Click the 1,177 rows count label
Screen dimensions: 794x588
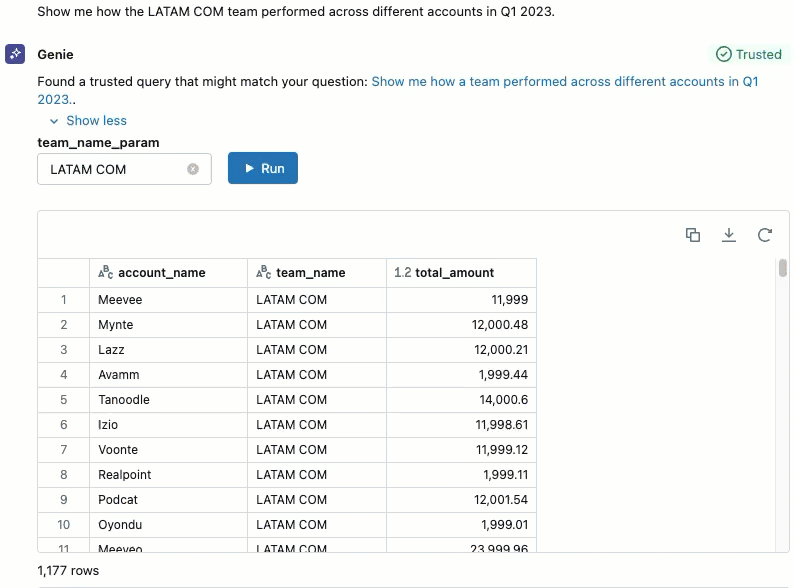tap(68, 571)
